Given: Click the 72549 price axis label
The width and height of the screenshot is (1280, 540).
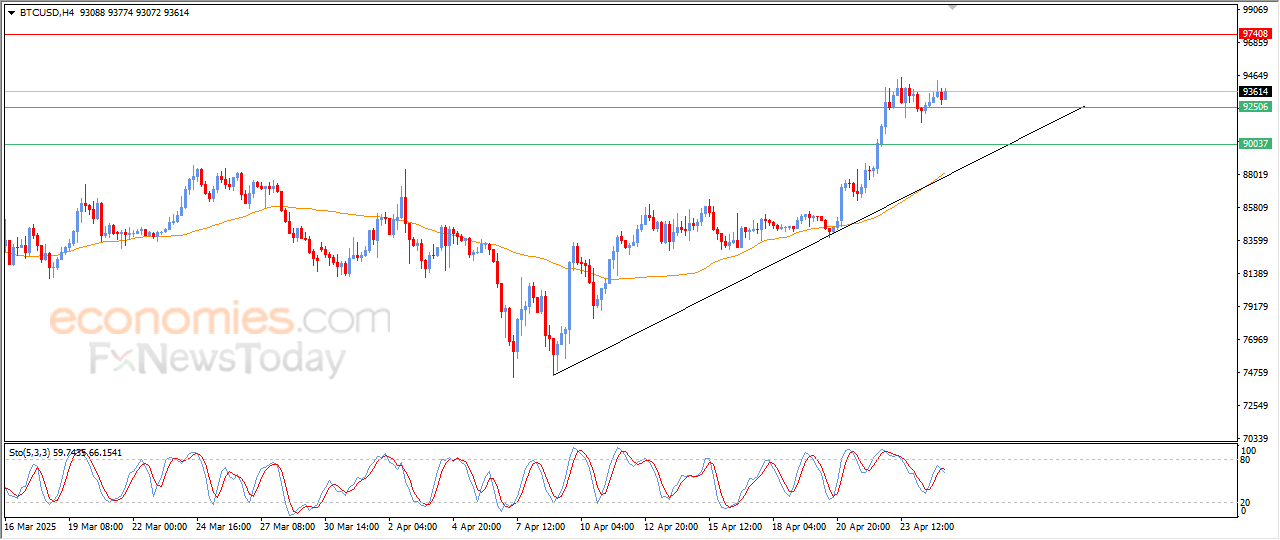Looking at the screenshot, I should point(1256,406).
